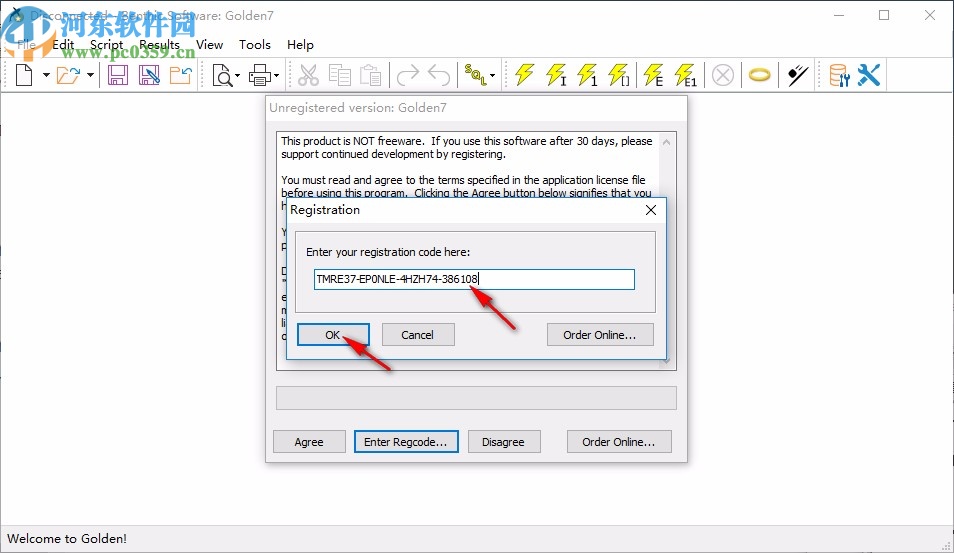
Task: Click the Save As icon with pencil
Action: click(149, 75)
